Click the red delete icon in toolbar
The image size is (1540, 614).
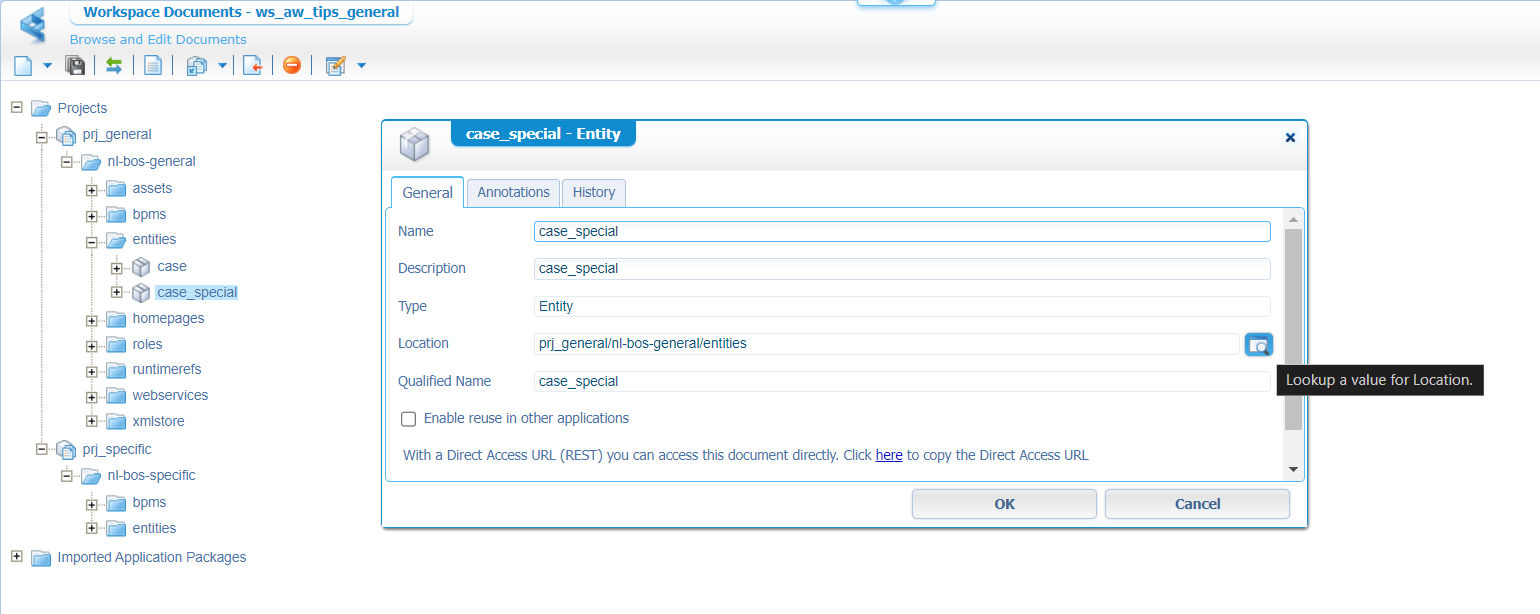pyautogui.click(x=291, y=66)
